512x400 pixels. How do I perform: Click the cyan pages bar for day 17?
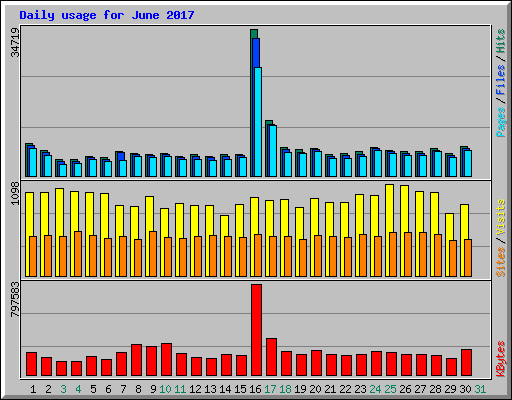coord(273,151)
